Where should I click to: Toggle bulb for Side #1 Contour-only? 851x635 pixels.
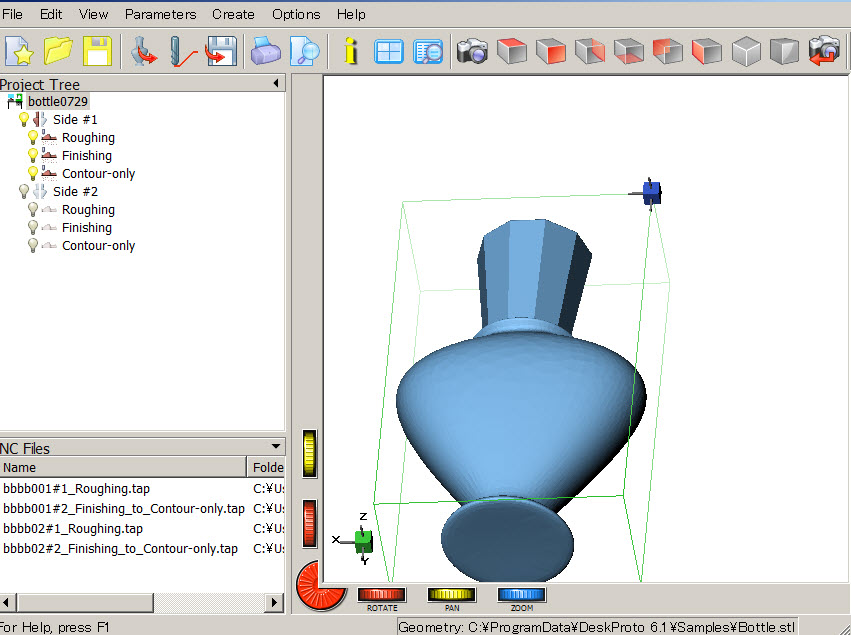(x=33, y=174)
